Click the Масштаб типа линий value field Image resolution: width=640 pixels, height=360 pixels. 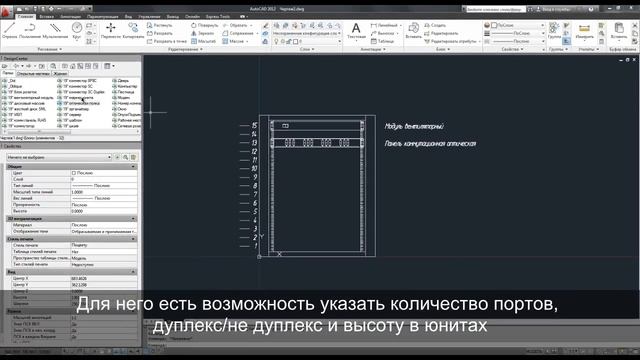point(104,192)
